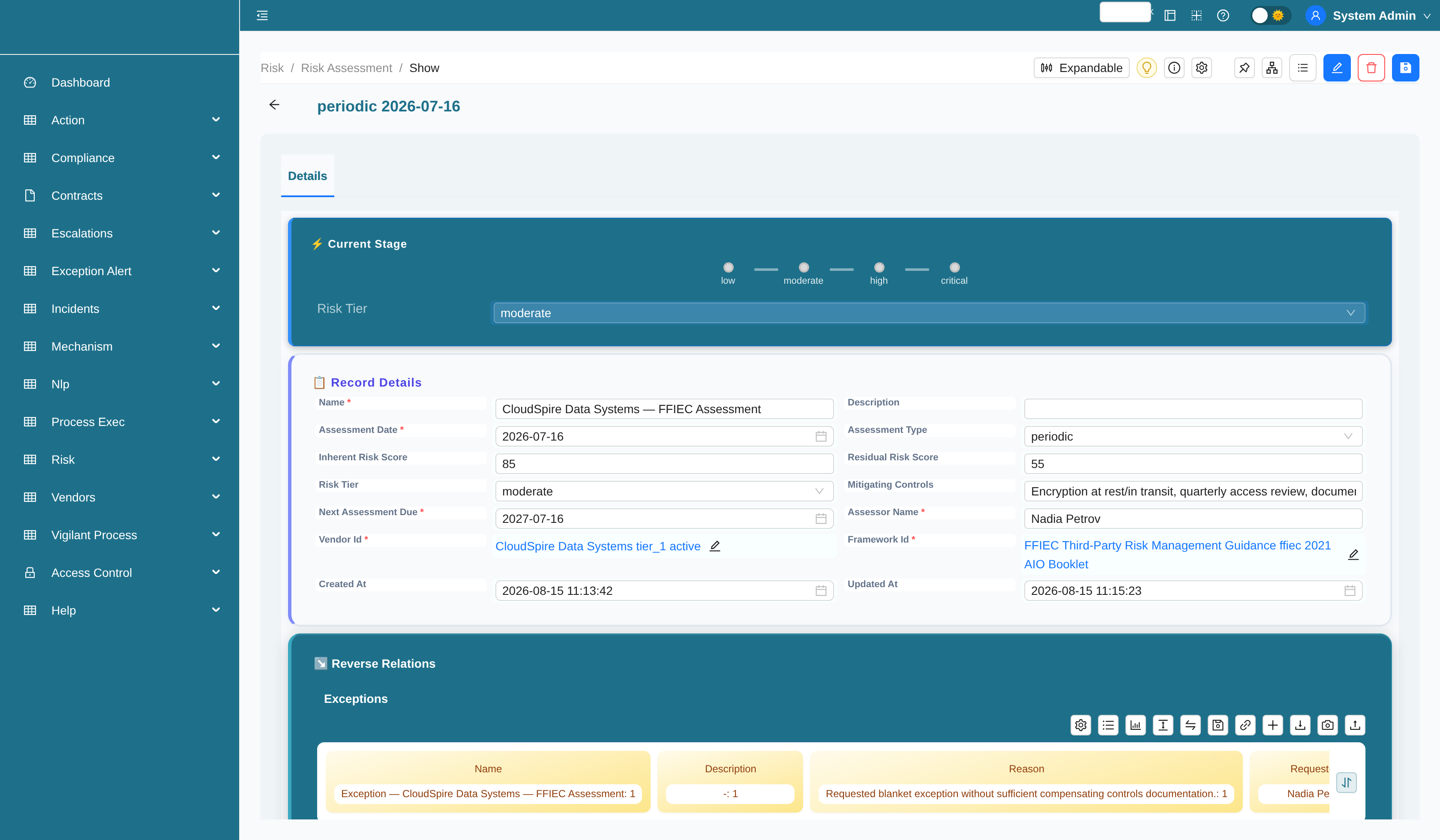Click the lightbulb hints icon

(1146, 68)
